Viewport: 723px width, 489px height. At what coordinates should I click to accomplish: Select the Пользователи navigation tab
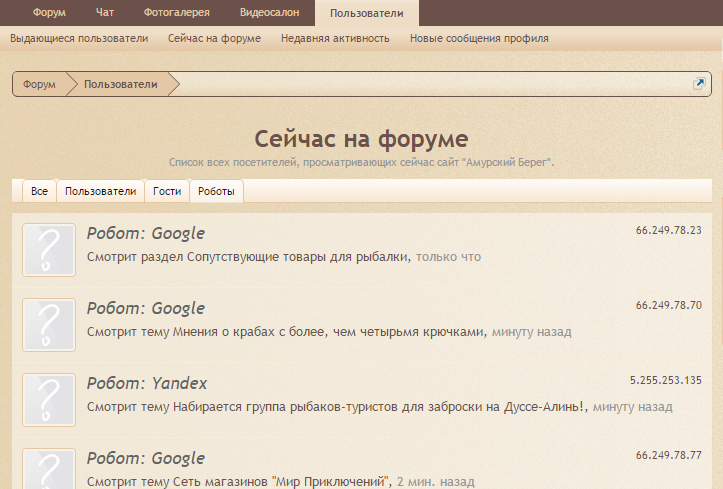[x=367, y=13]
